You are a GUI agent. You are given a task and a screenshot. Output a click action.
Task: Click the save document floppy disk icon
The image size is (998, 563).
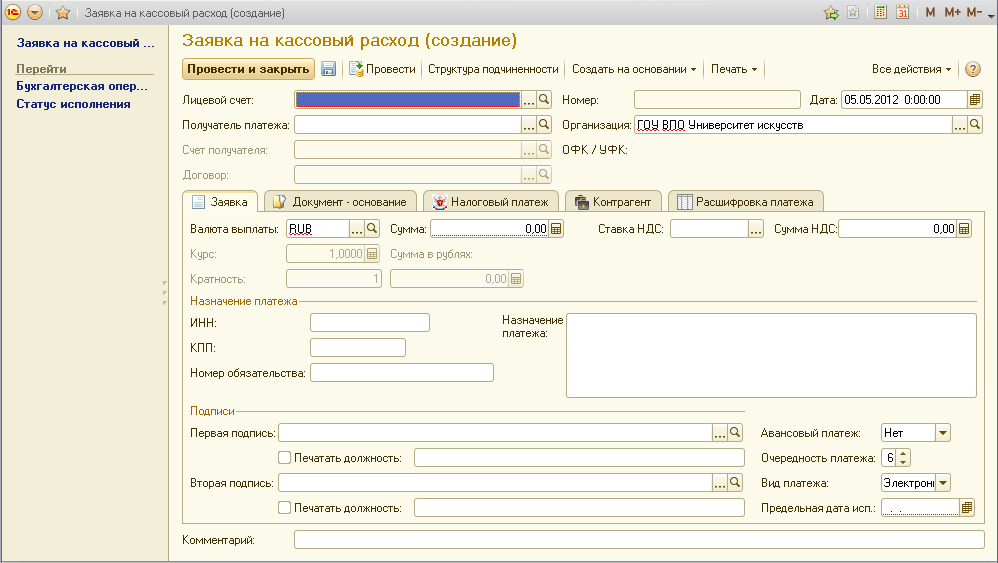[329, 69]
